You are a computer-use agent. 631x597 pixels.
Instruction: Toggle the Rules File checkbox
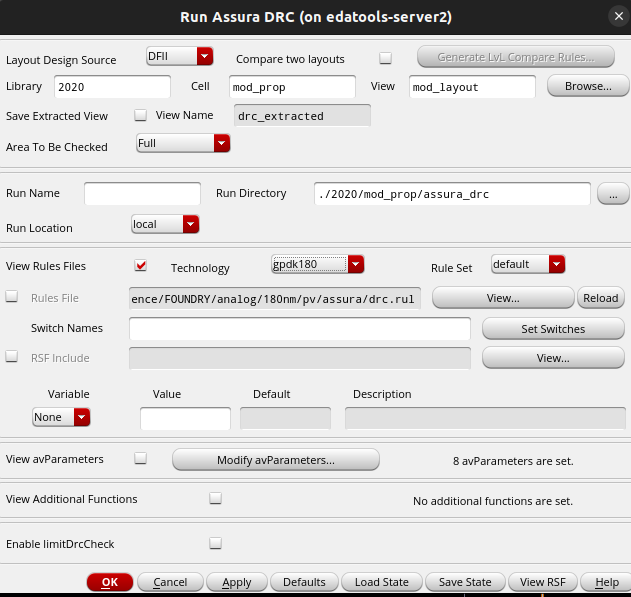click(12, 297)
